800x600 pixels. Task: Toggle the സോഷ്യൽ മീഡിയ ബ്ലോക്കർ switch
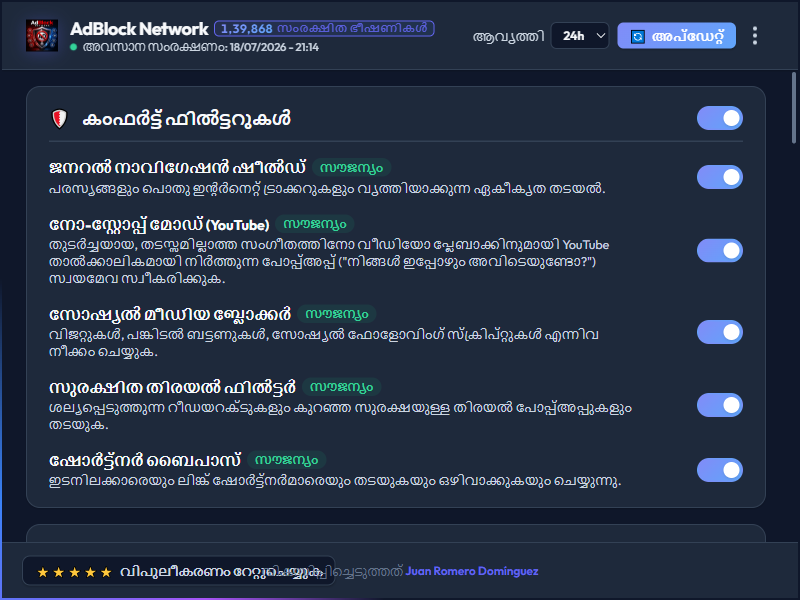(x=719, y=332)
